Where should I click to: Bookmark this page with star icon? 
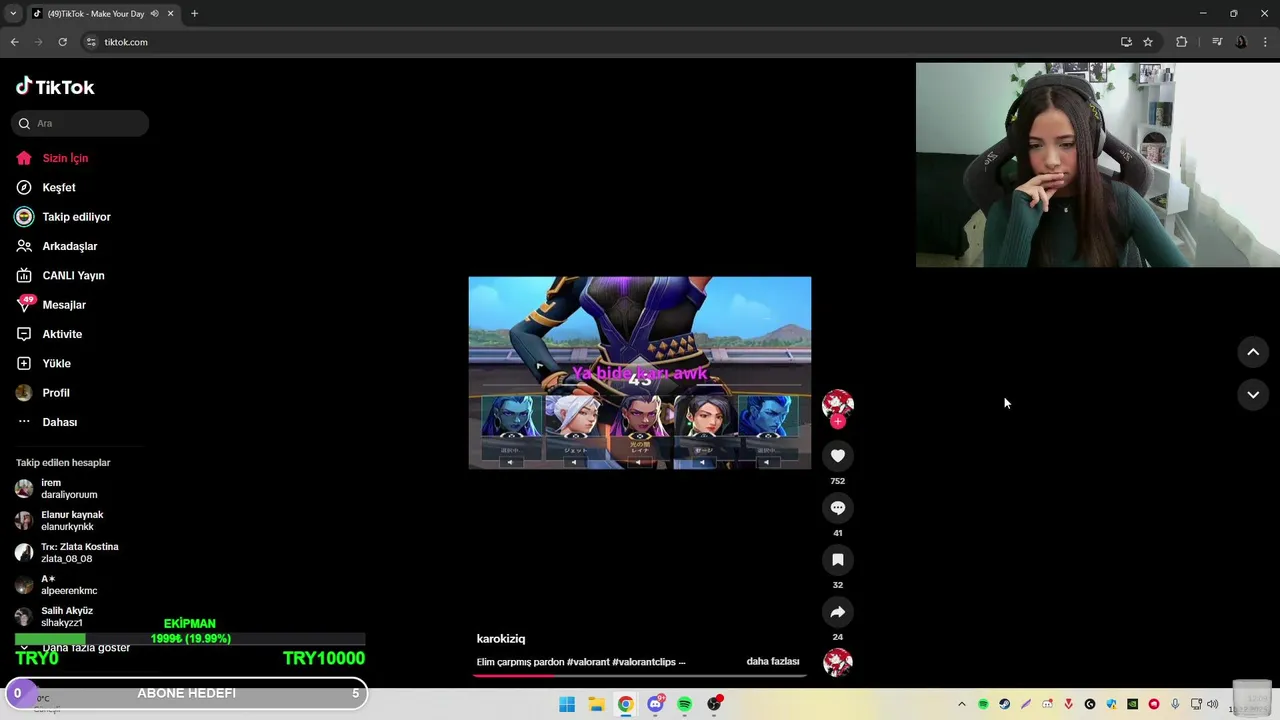tap(1148, 42)
